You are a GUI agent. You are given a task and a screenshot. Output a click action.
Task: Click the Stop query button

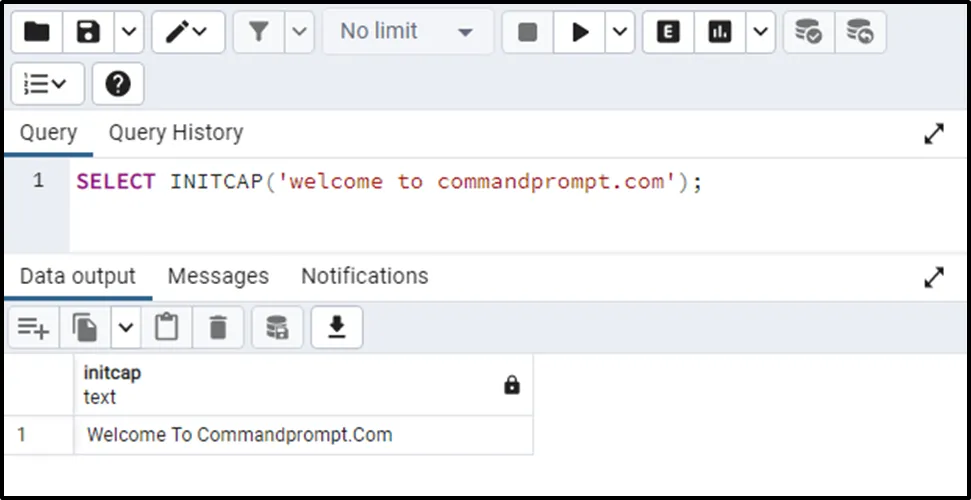[x=527, y=32]
